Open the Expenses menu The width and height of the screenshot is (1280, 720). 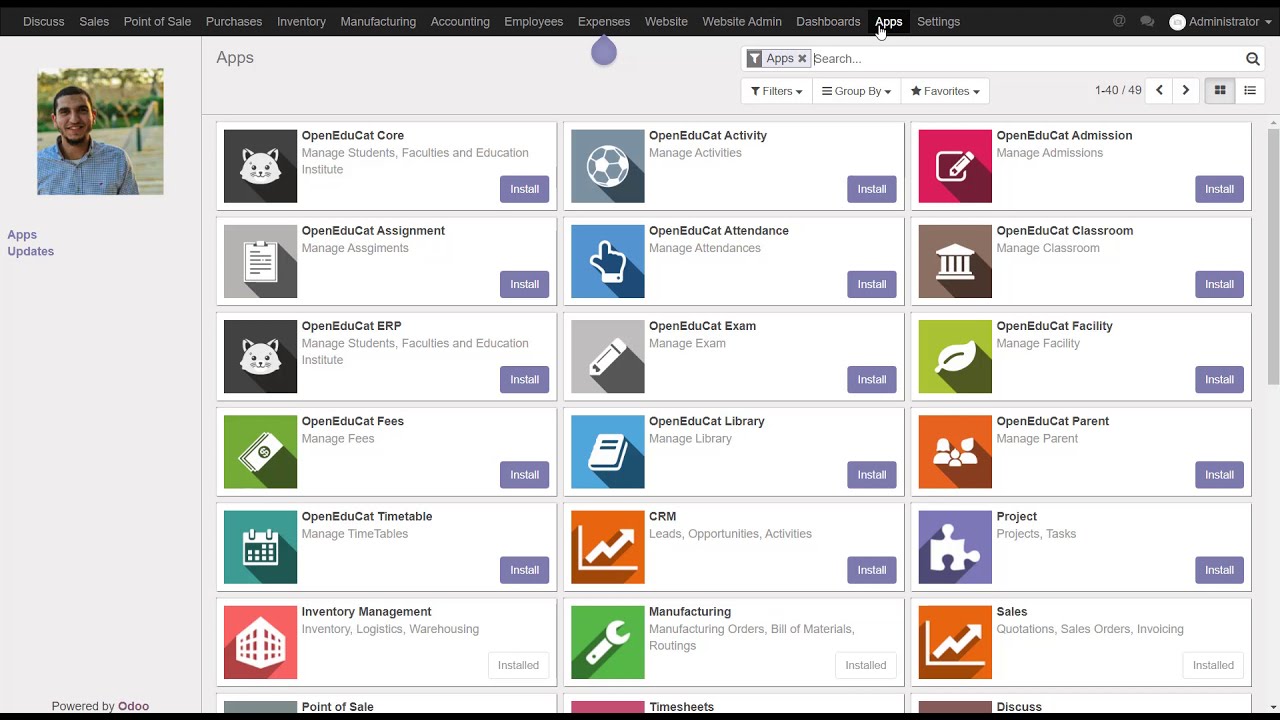pos(604,21)
